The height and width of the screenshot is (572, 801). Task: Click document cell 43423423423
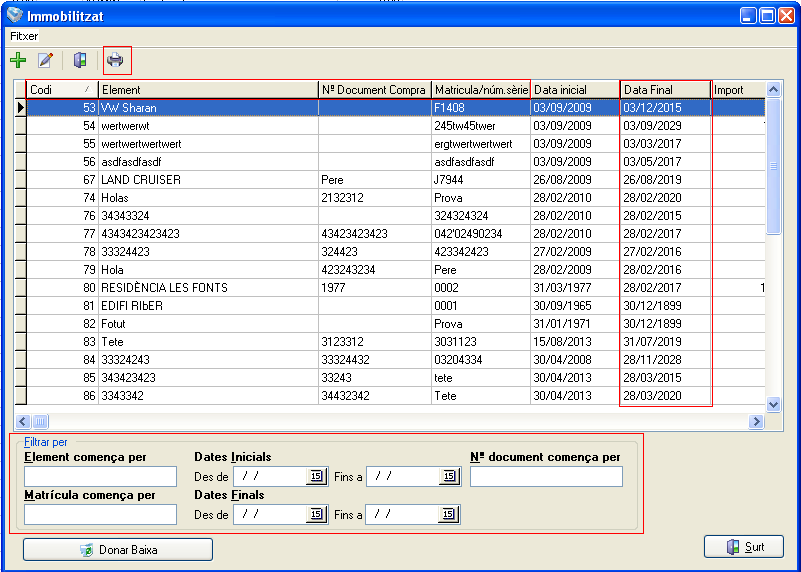tap(375, 233)
